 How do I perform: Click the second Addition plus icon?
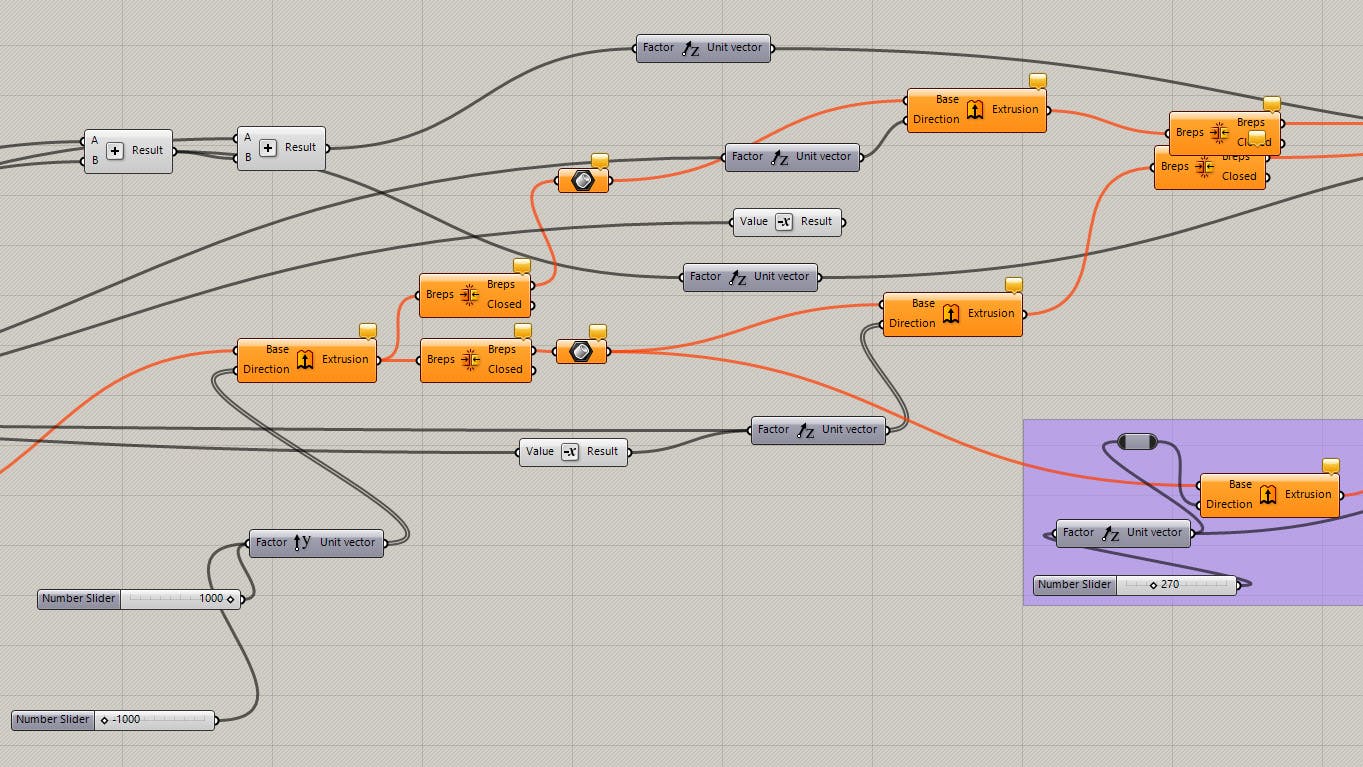coord(268,148)
